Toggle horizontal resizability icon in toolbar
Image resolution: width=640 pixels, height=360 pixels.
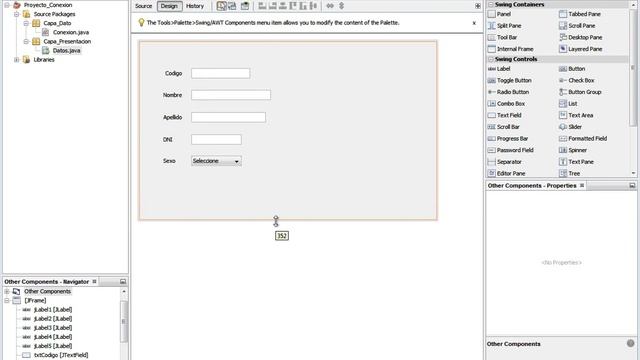click(330, 6)
